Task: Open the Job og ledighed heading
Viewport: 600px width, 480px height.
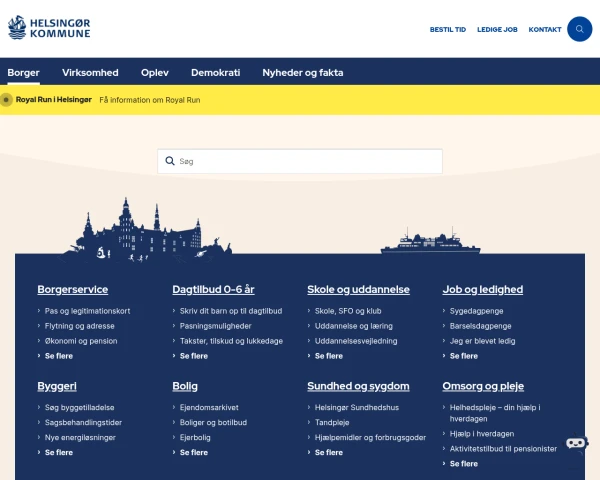Action: [483, 289]
